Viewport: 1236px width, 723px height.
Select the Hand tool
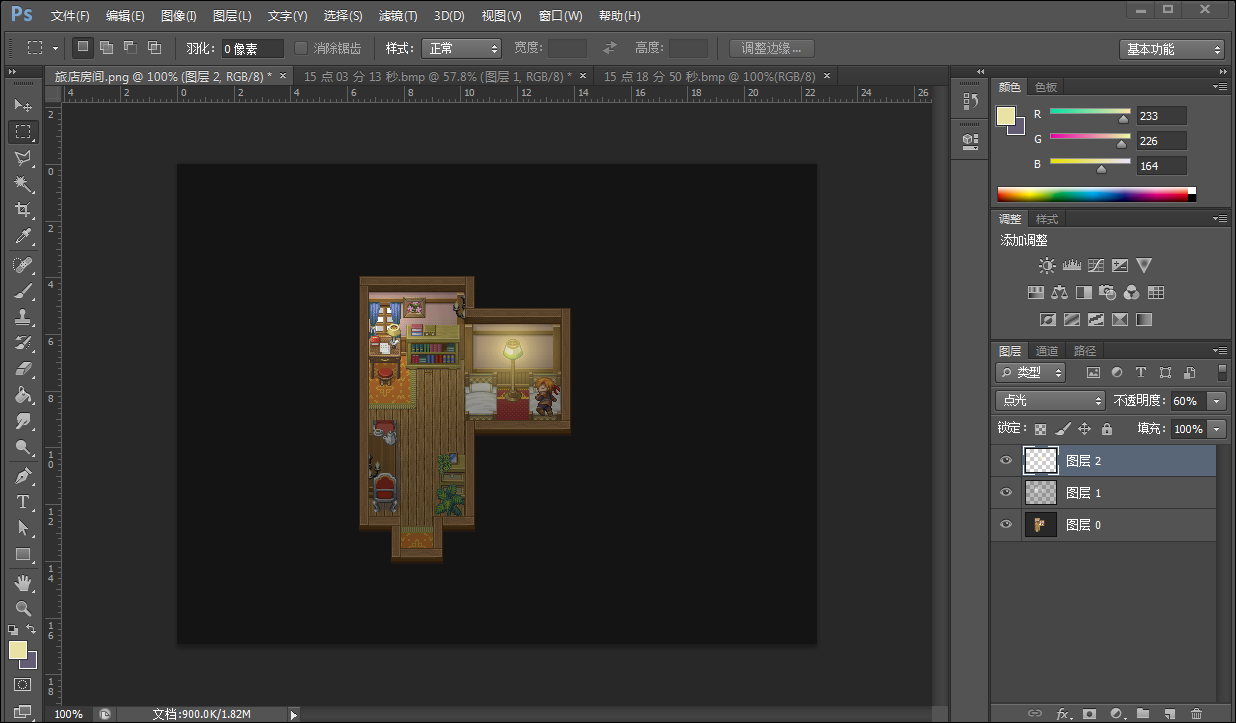(23, 582)
